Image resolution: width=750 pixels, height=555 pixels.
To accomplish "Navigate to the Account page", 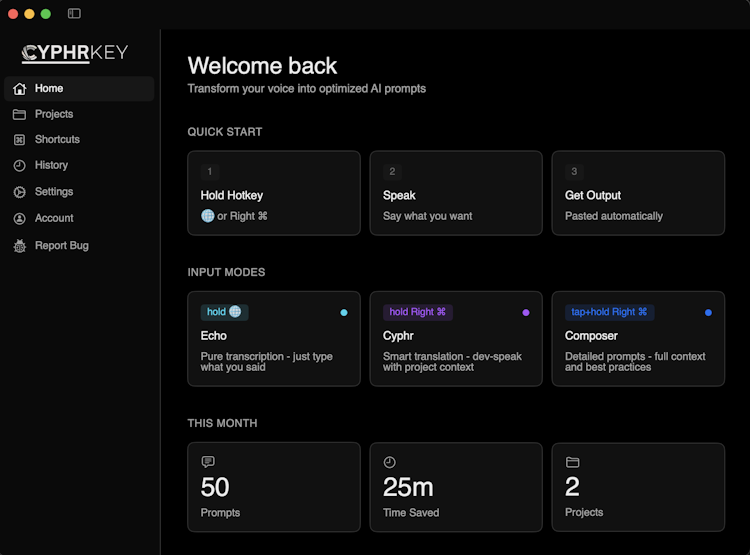I will point(79,219).
